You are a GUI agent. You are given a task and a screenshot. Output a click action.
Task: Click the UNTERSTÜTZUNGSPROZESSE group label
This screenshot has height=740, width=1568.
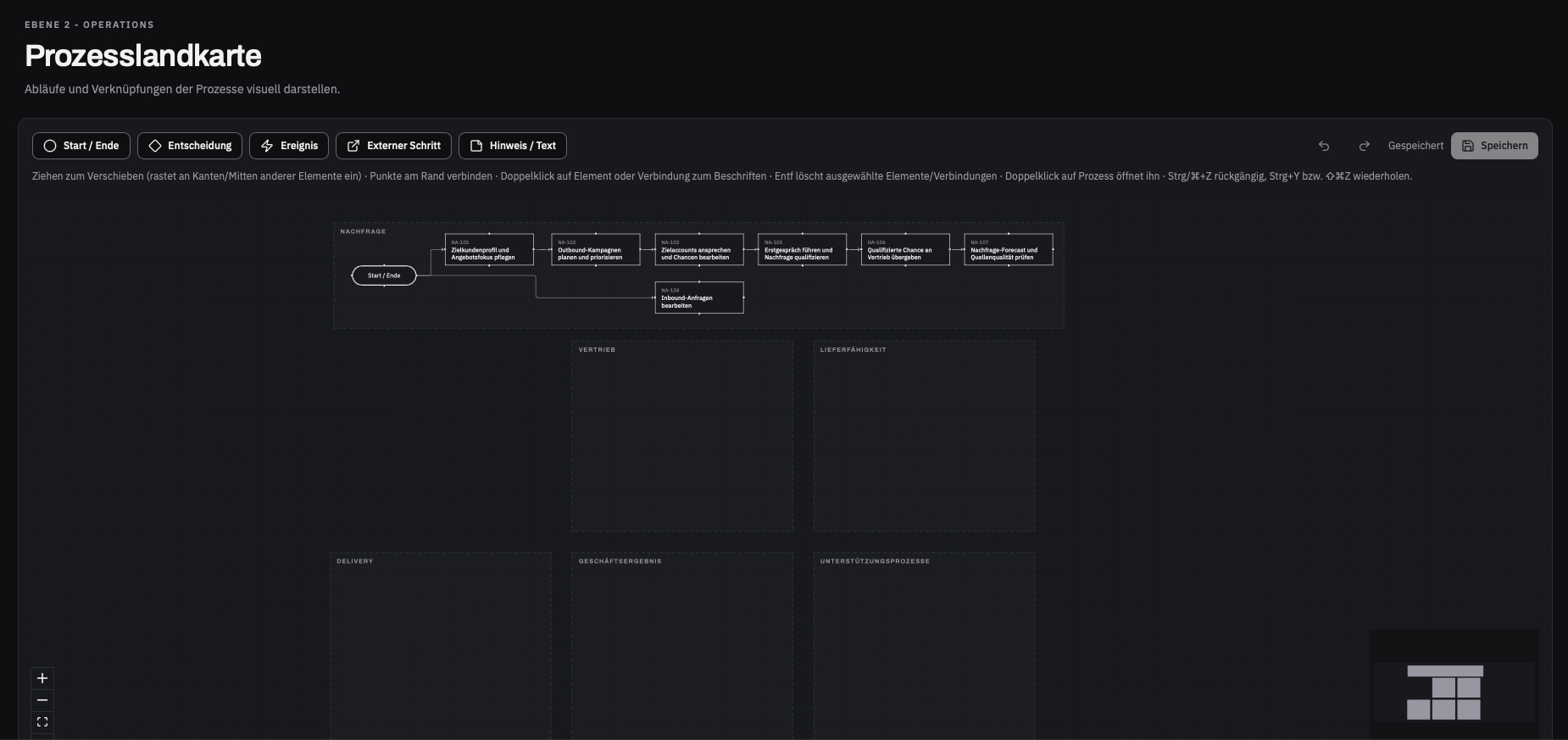(x=875, y=561)
